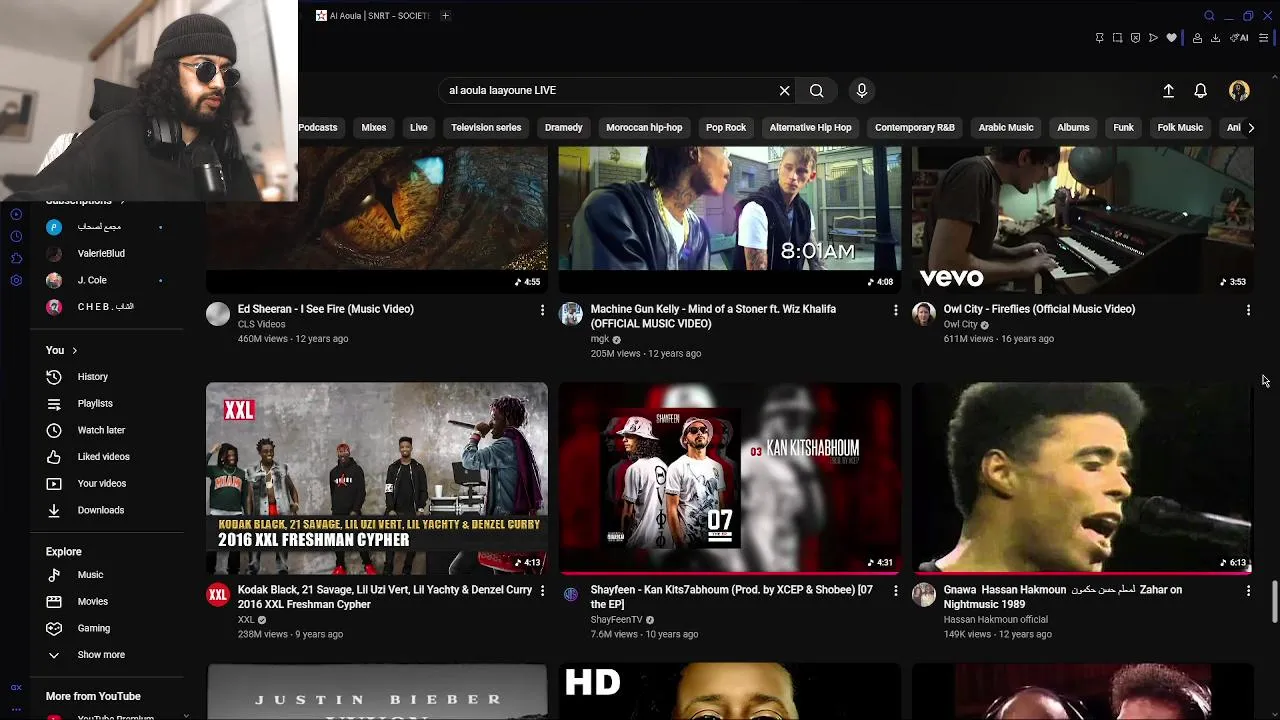This screenshot has height=720, width=1280.
Task: Click the browser tab search magnifier
Action: pyautogui.click(x=1209, y=16)
